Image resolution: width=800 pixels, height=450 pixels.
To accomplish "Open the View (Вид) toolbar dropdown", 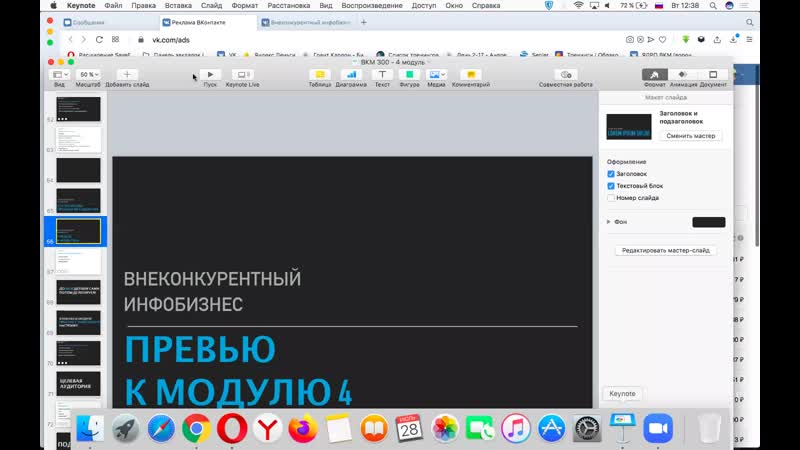I will [60, 74].
